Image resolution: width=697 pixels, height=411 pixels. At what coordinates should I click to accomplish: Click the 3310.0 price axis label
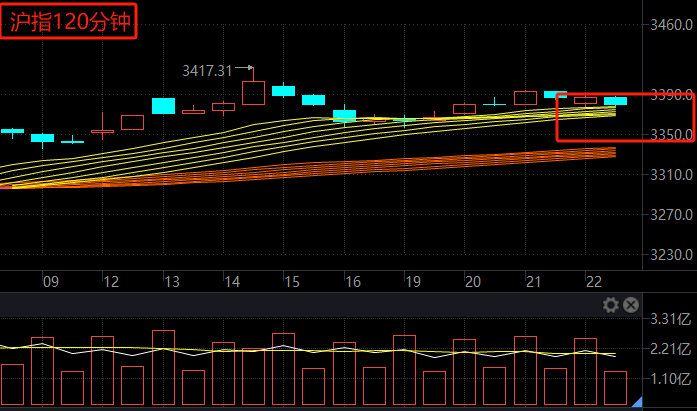pos(671,175)
